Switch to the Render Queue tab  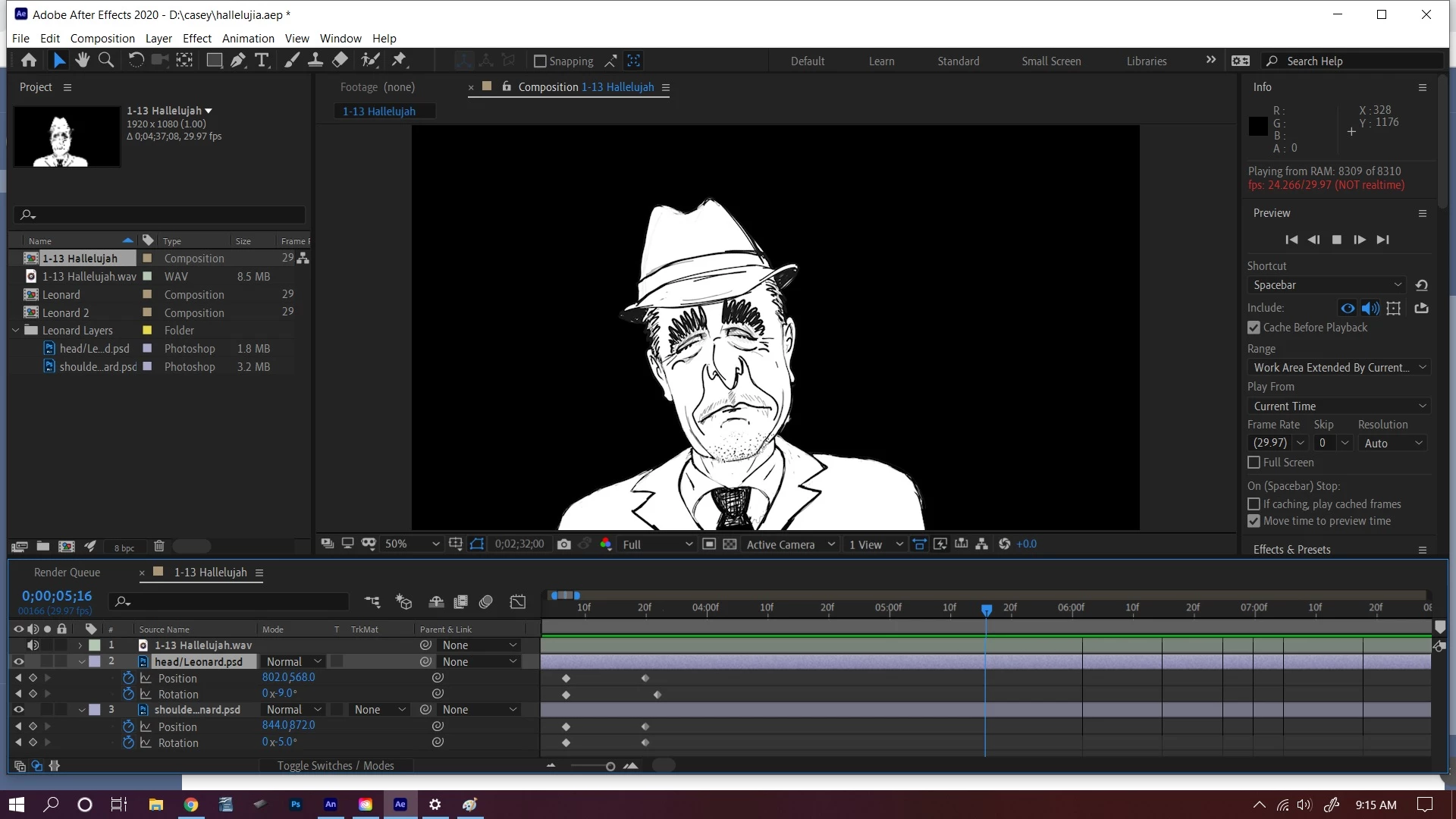point(67,573)
